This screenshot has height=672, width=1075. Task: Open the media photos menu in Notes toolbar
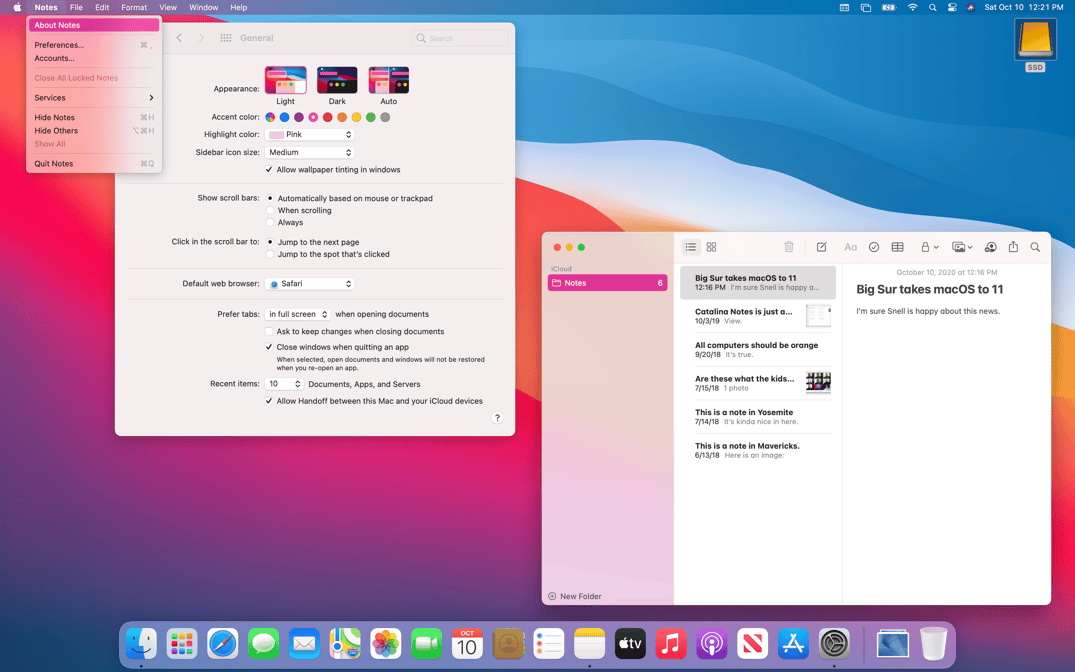coord(962,247)
